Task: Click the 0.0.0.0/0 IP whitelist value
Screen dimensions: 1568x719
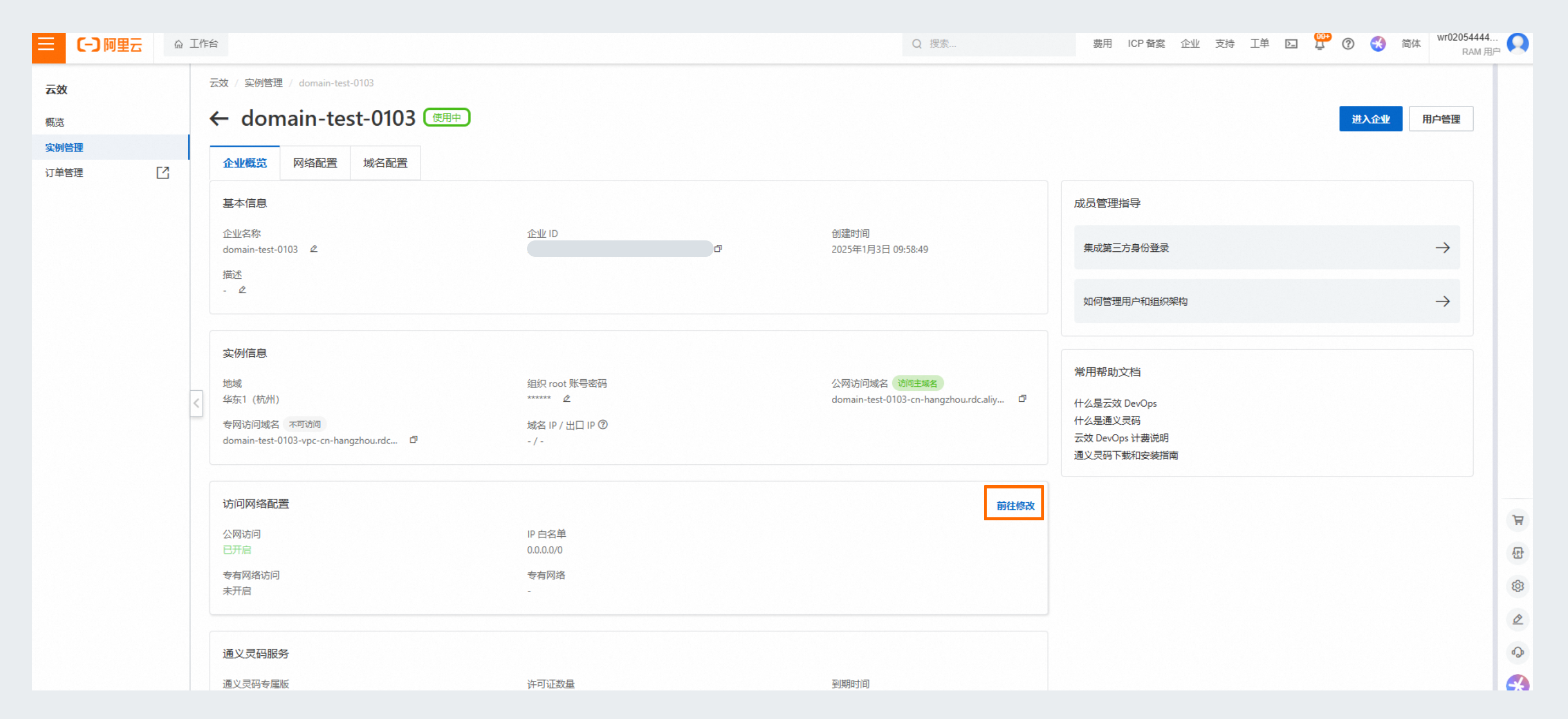Action: [544, 550]
